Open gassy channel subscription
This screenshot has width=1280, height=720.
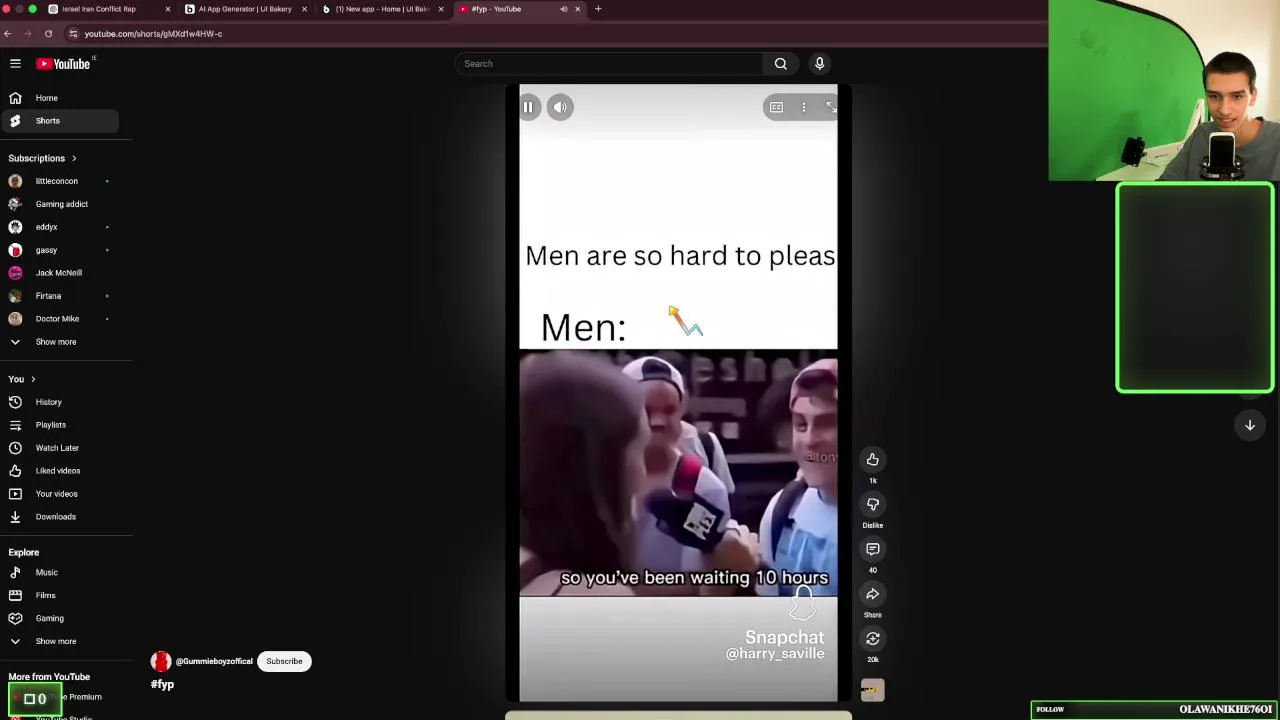click(60, 250)
